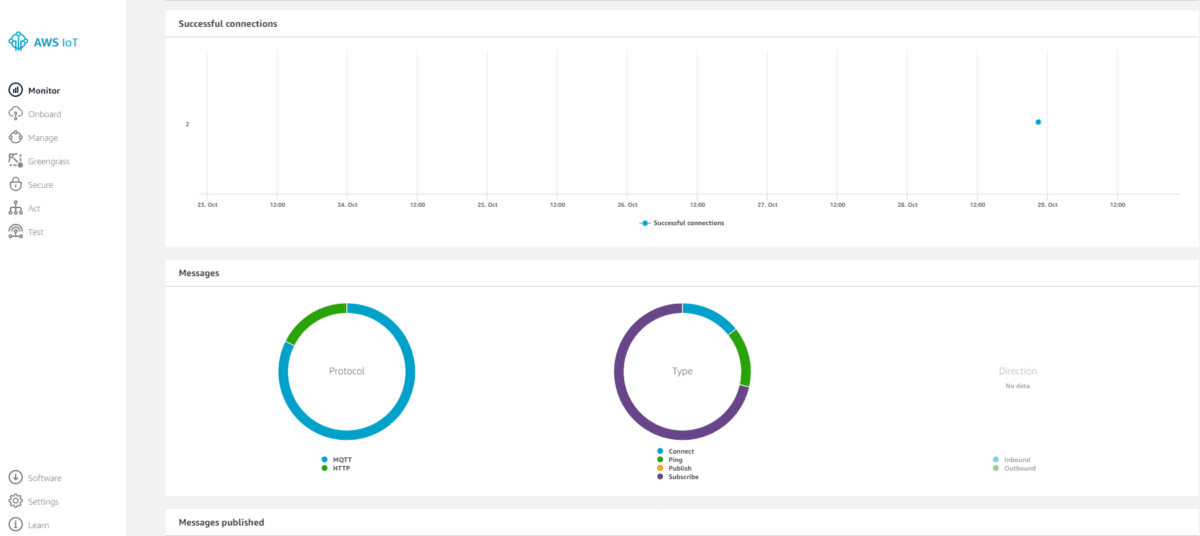This screenshot has width=1200, height=536.
Task: Select the Manage chip icon
Action: [x=15, y=138]
